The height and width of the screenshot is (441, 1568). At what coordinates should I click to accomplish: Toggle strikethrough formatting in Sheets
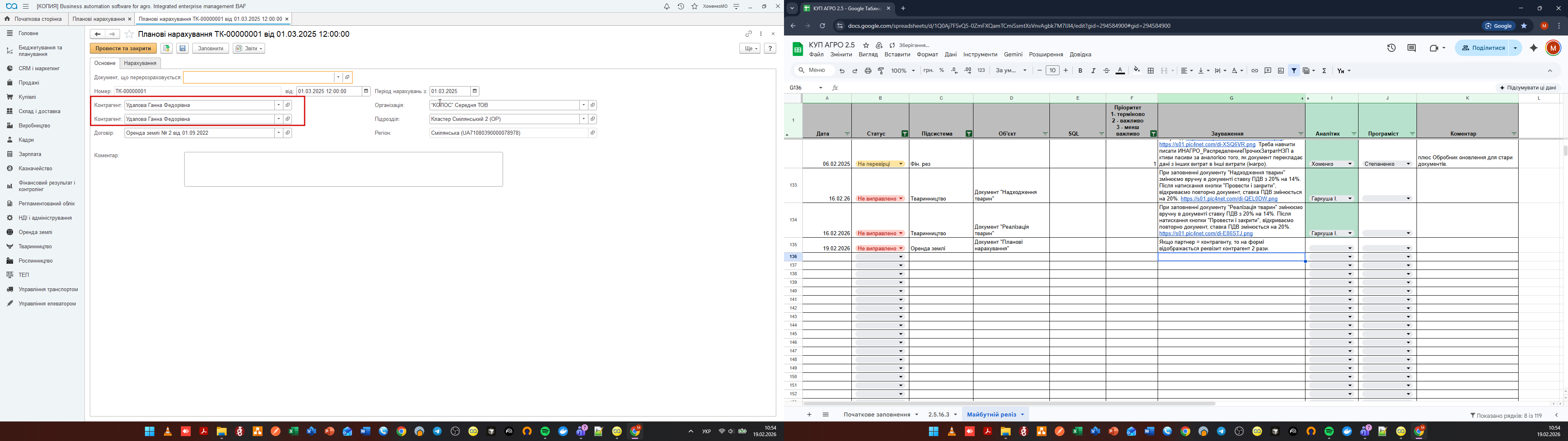(x=1107, y=71)
